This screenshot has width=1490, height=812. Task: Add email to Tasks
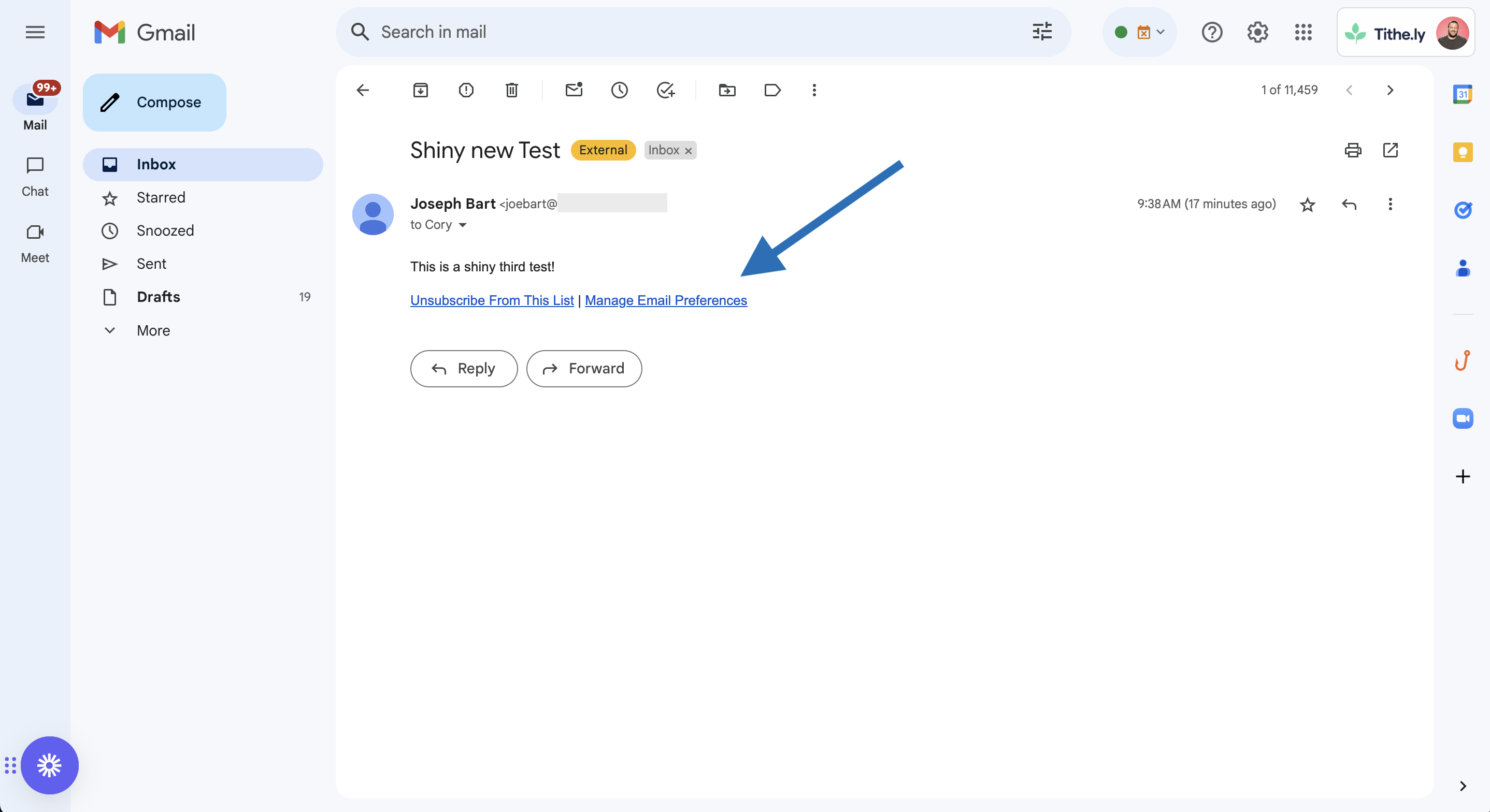point(666,90)
